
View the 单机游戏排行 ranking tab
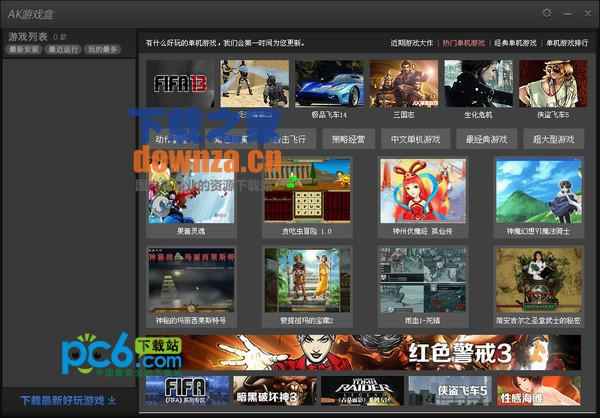coord(567,43)
